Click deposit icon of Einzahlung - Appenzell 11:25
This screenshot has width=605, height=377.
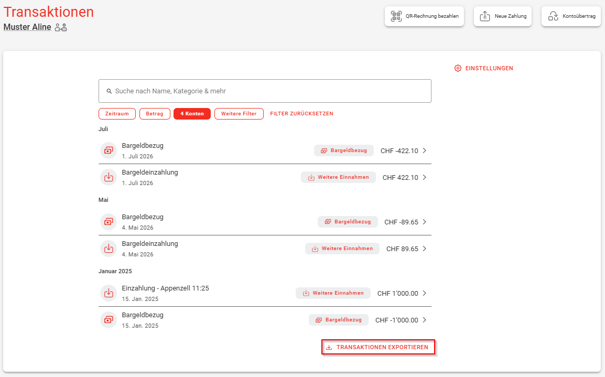tap(108, 293)
